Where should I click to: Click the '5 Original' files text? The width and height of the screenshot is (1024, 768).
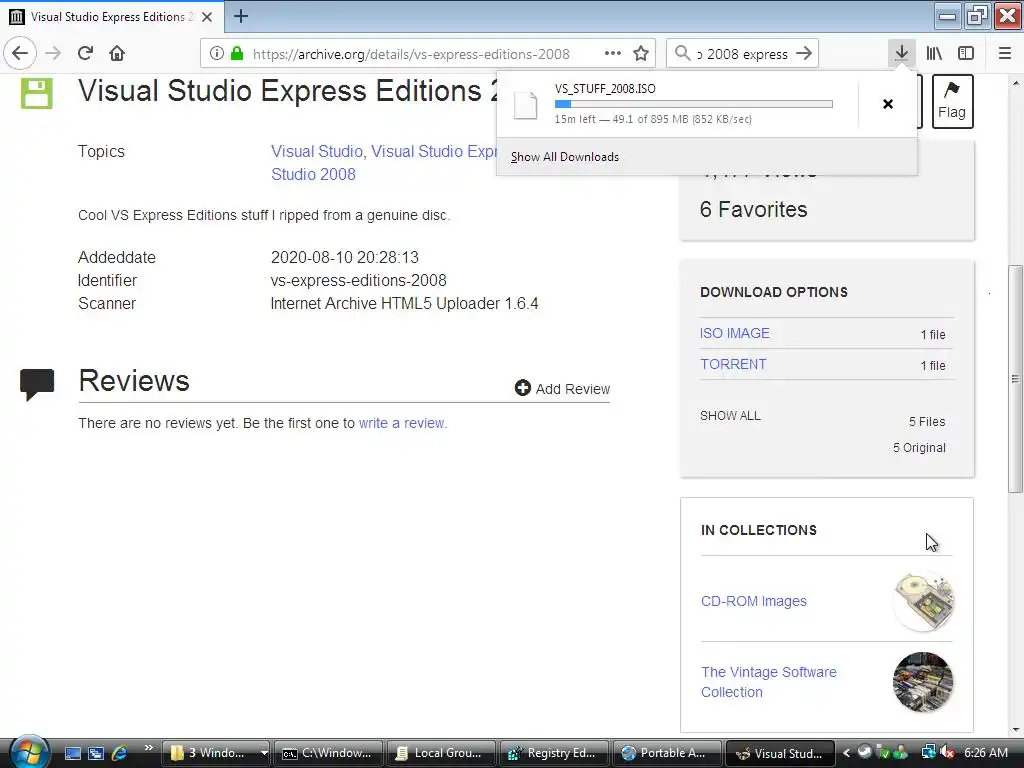pyautogui.click(x=920, y=448)
